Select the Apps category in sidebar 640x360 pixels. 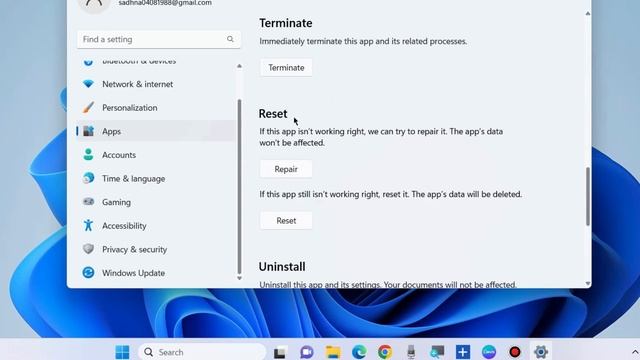156,131
